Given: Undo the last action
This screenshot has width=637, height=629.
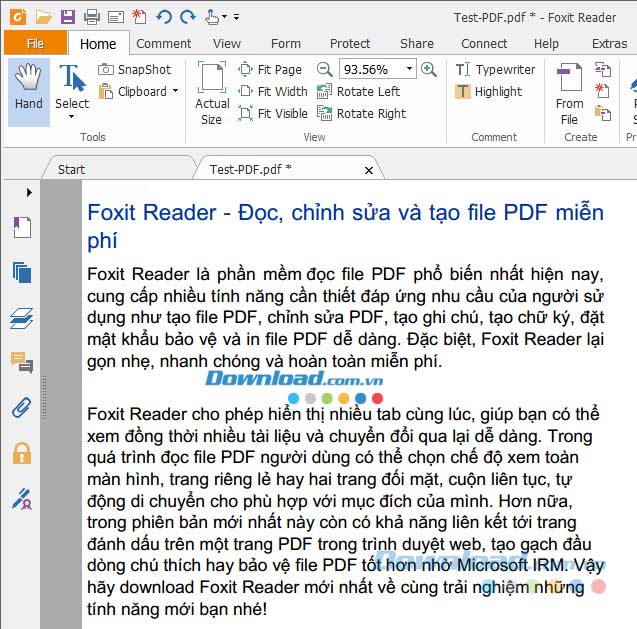Looking at the screenshot, I should tap(164, 17).
